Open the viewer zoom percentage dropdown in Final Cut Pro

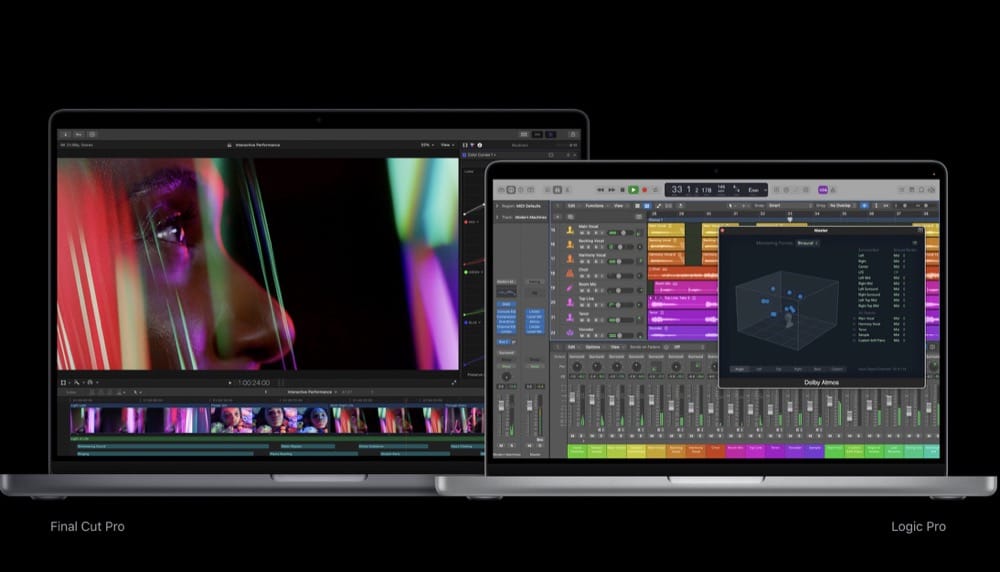[427, 145]
